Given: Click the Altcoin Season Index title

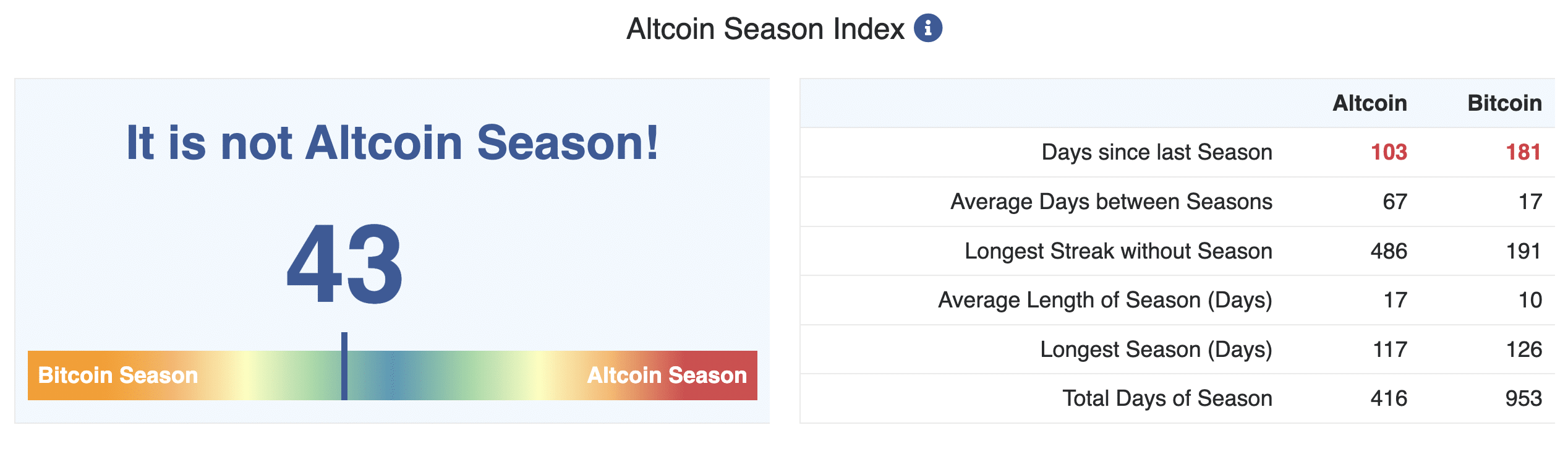Looking at the screenshot, I should pyautogui.click(x=765, y=28).
